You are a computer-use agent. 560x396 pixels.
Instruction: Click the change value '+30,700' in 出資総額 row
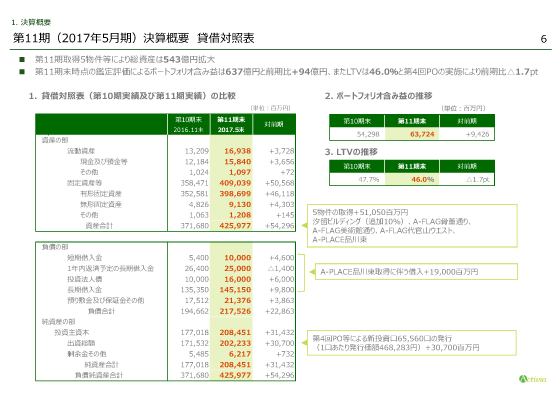click(x=280, y=343)
